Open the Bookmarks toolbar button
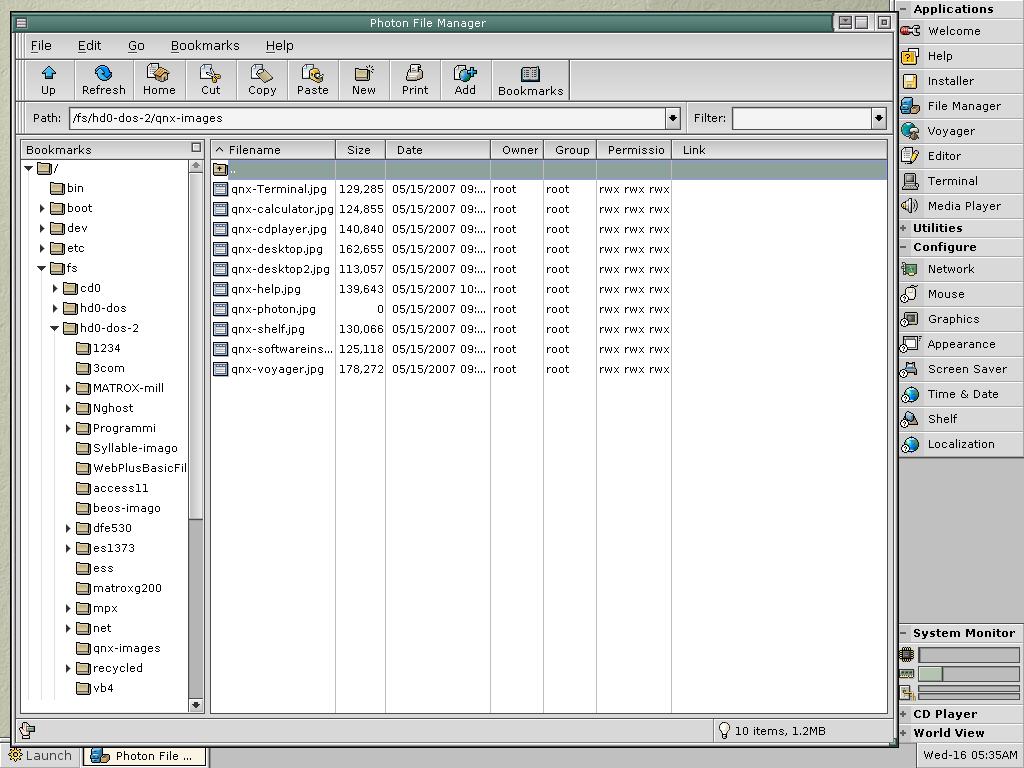The image size is (1024, 768). pyautogui.click(x=530, y=79)
